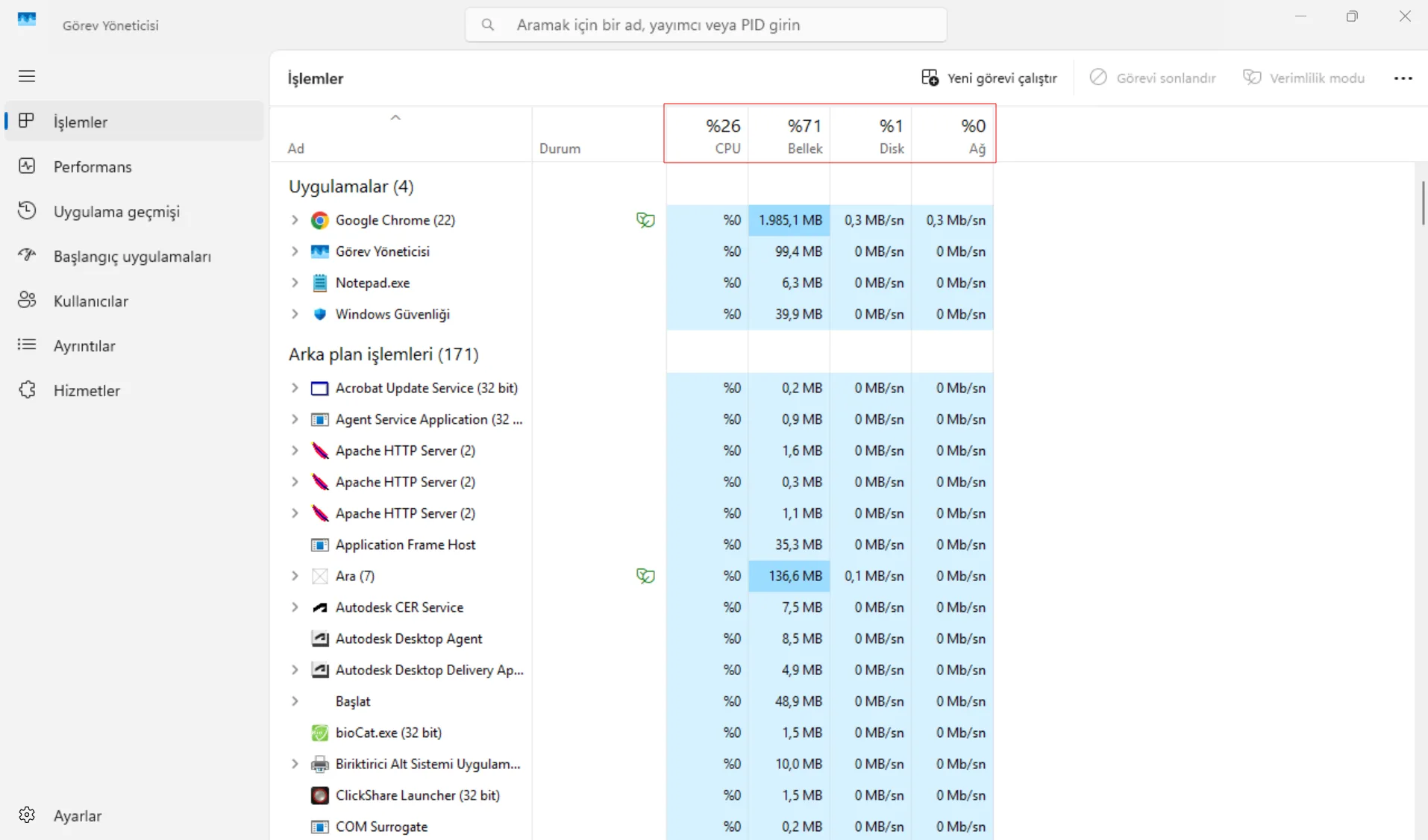
Task: Click the Google Chrome process icon
Action: click(319, 220)
